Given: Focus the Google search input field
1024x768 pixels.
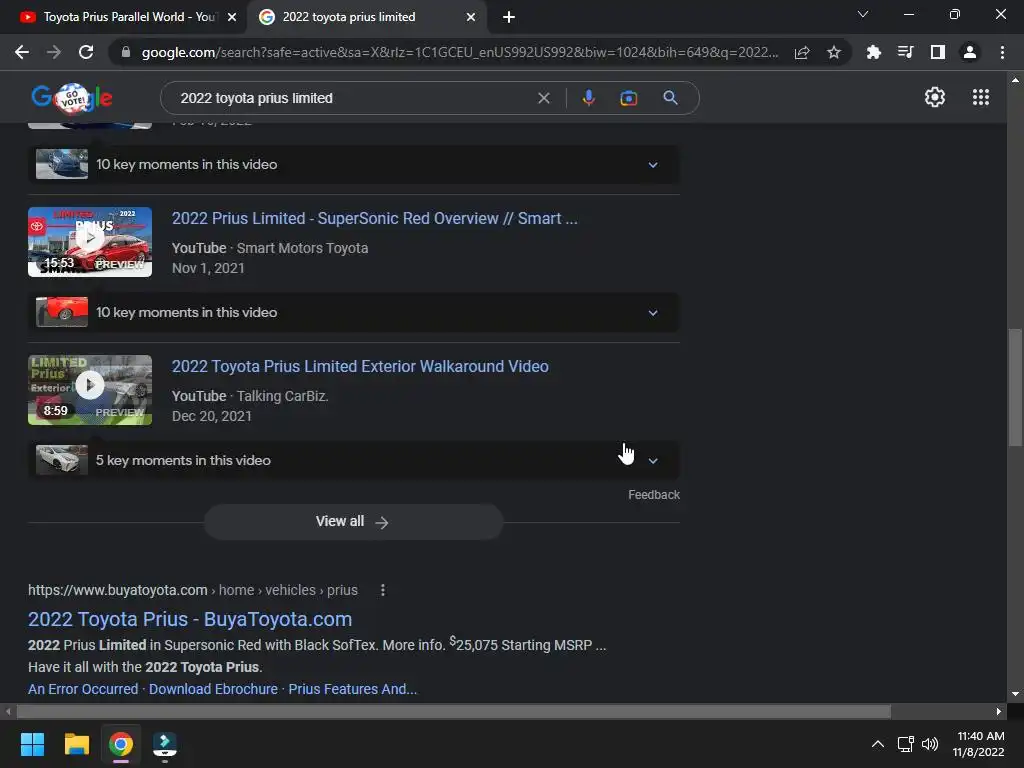Looking at the screenshot, I should [353, 98].
